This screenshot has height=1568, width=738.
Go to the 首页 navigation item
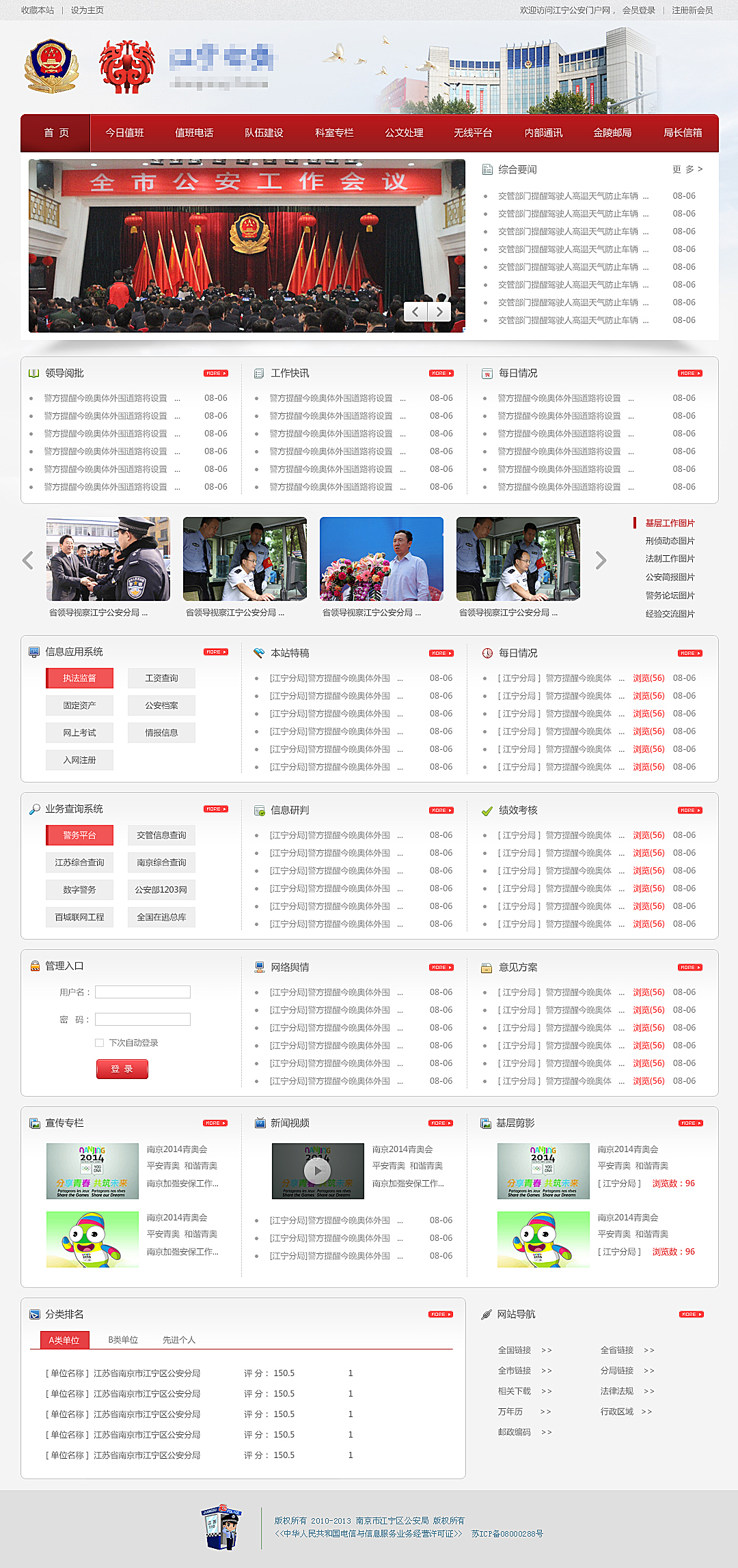56,132
